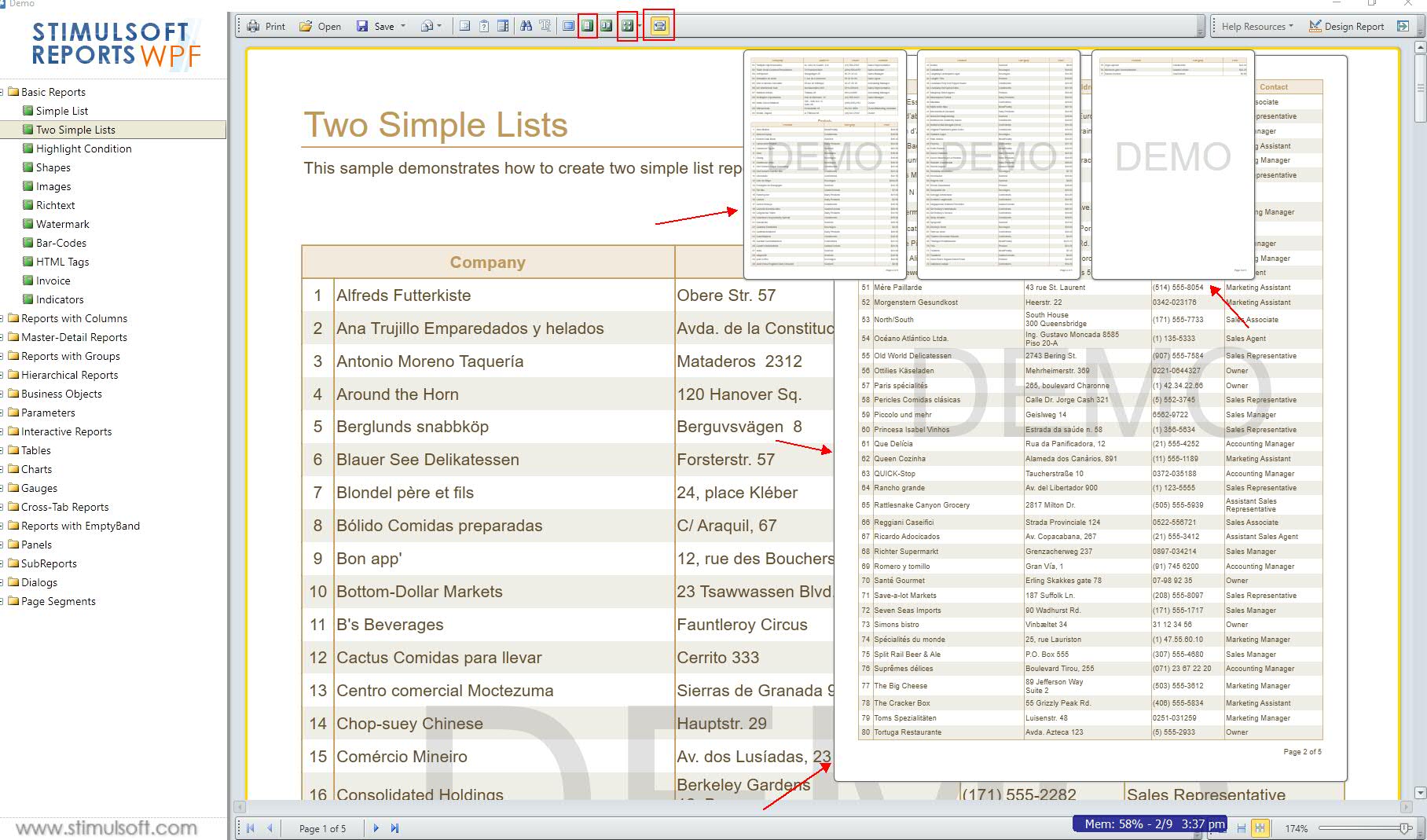Click the horizontal scrollbar right arrow

(1406, 807)
